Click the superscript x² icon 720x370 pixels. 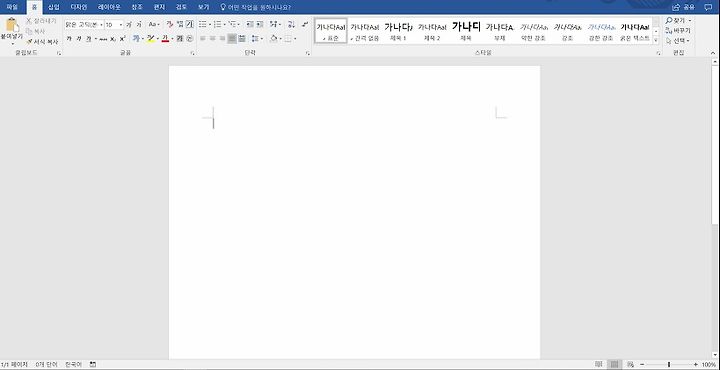pyautogui.click(x=123, y=39)
